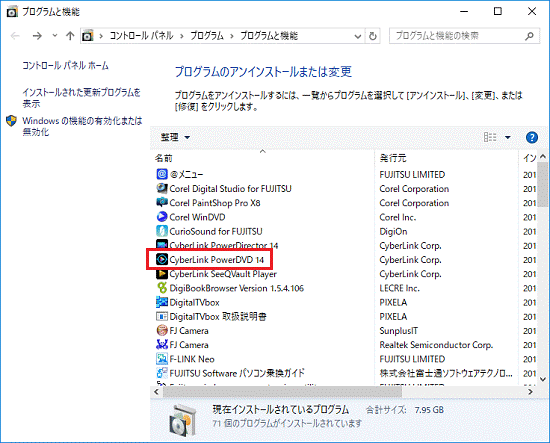The height and width of the screenshot is (443, 550).
Task: Click the DigitalTVbox program icon
Action: click(162, 302)
